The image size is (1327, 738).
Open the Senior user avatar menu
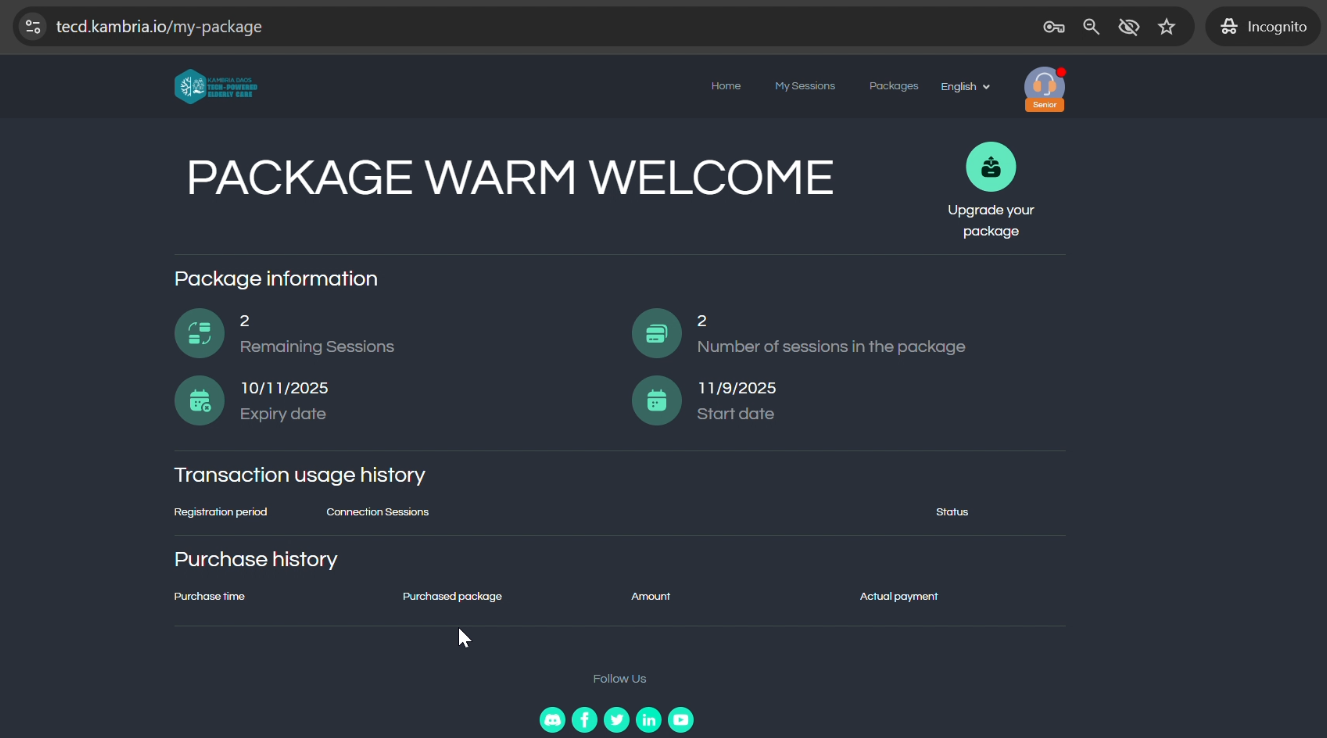[x=1044, y=88]
